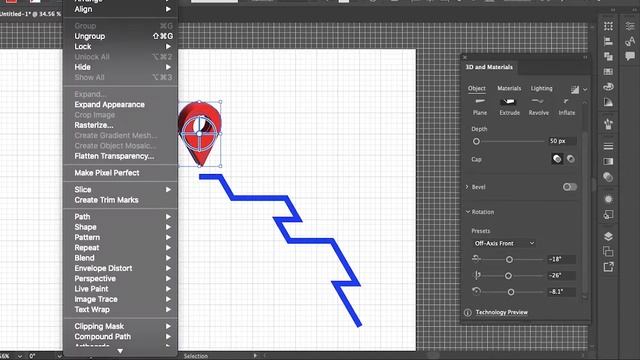
Task: Open the Envelope Distort submenu
Action: (121, 268)
